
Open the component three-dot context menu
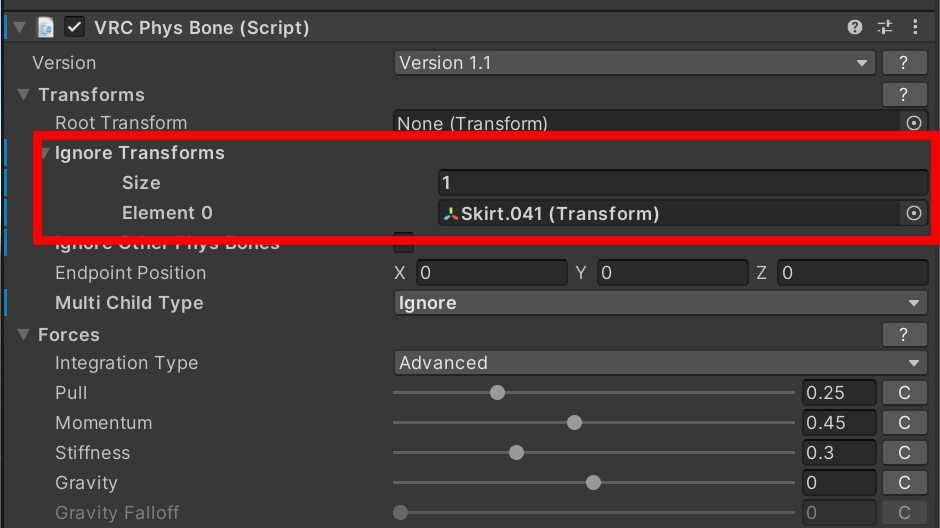915,28
